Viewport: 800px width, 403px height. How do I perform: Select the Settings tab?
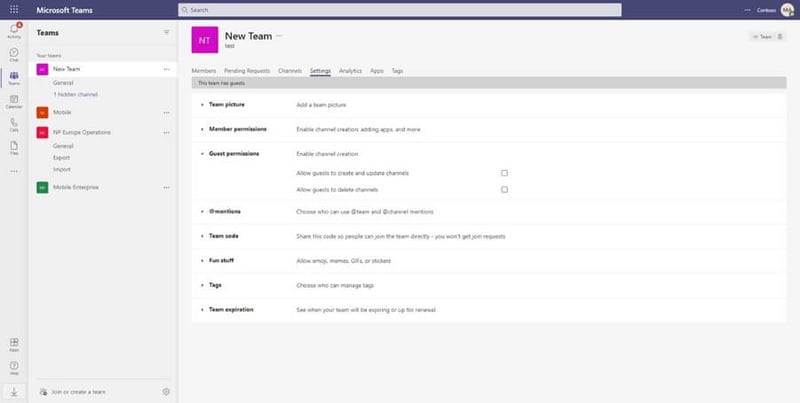click(320, 71)
